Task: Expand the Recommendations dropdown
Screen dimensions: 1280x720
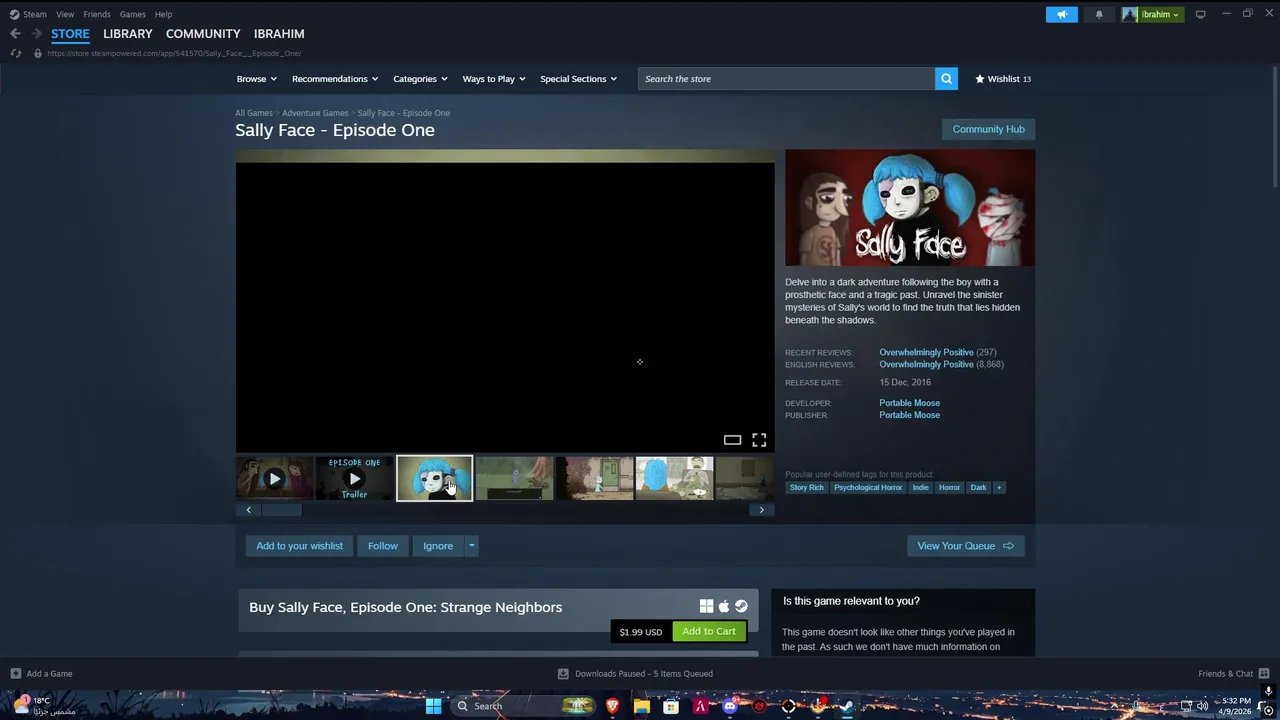Action: pyautogui.click(x=335, y=79)
